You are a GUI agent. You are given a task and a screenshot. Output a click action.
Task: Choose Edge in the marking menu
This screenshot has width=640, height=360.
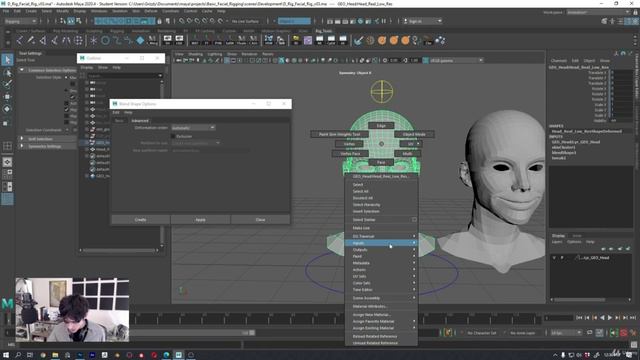pyautogui.click(x=381, y=126)
